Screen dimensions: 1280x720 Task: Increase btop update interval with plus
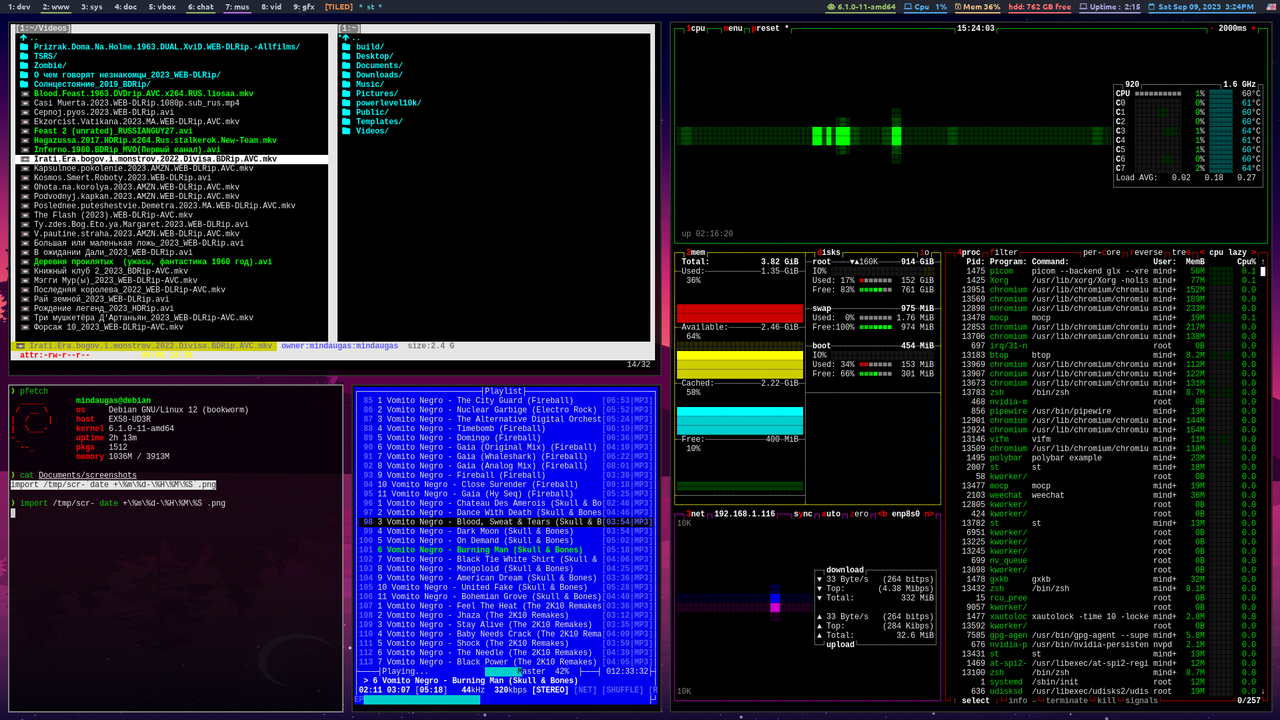click(x=1253, y=28)
